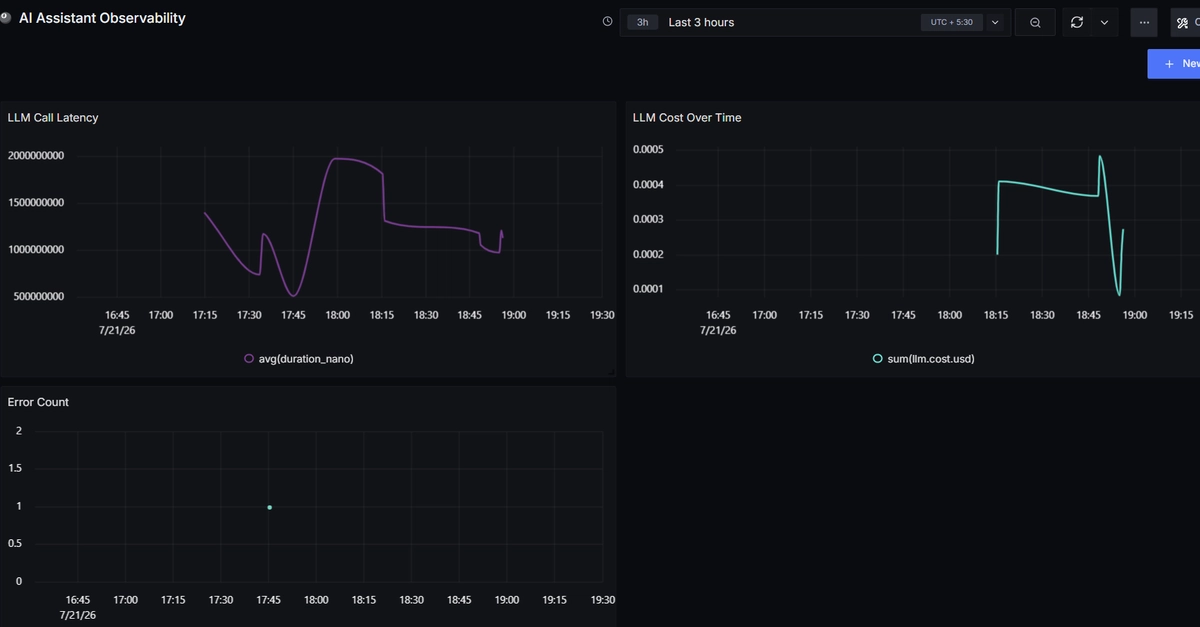Screen dimensions: 1200x627
Task: Click the AI Assistant Observability dashboard title
Action: pyautogui.click(x=102, y=18)
